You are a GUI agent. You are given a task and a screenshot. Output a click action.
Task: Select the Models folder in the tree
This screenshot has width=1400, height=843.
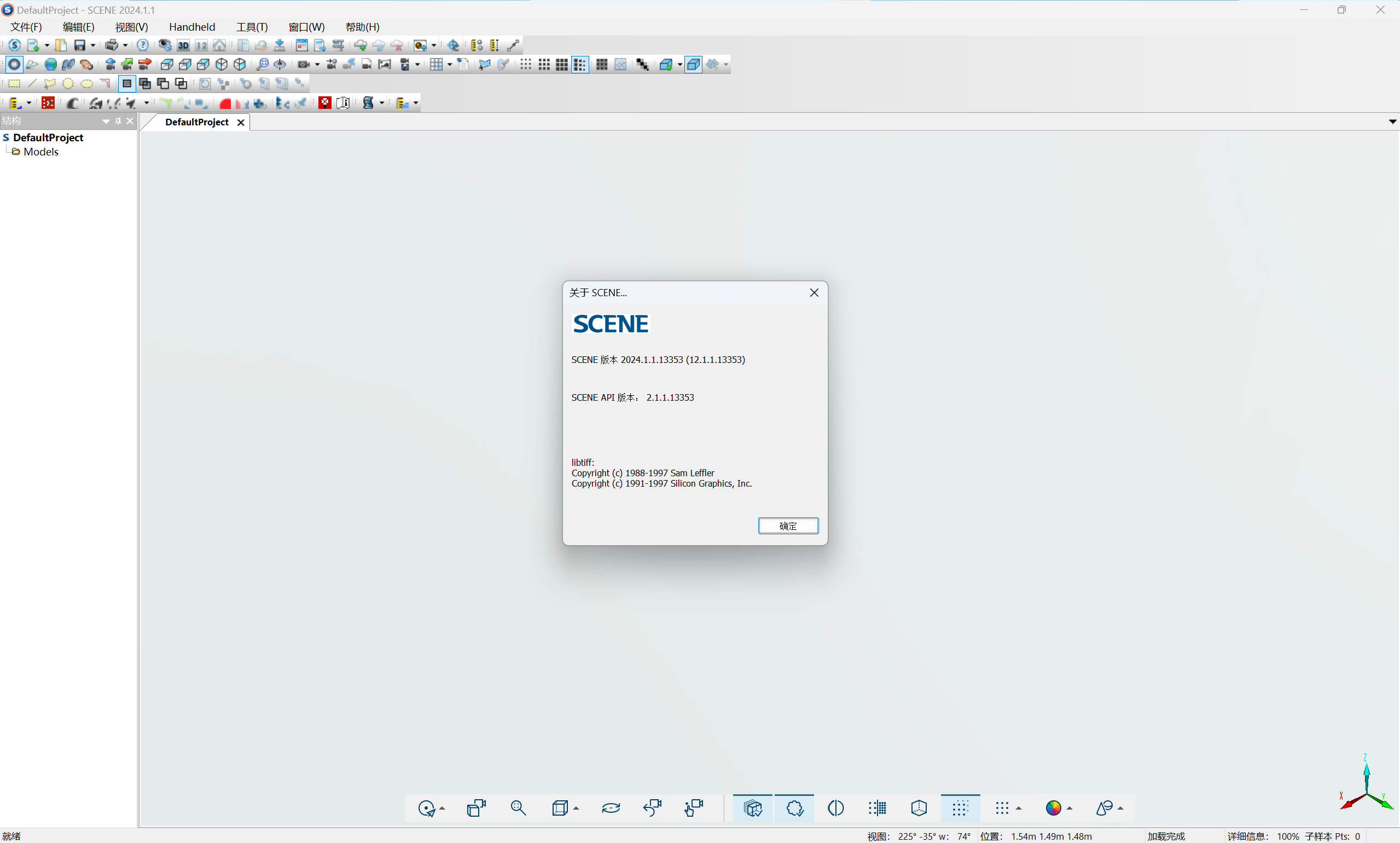click(x=41, y=152)
